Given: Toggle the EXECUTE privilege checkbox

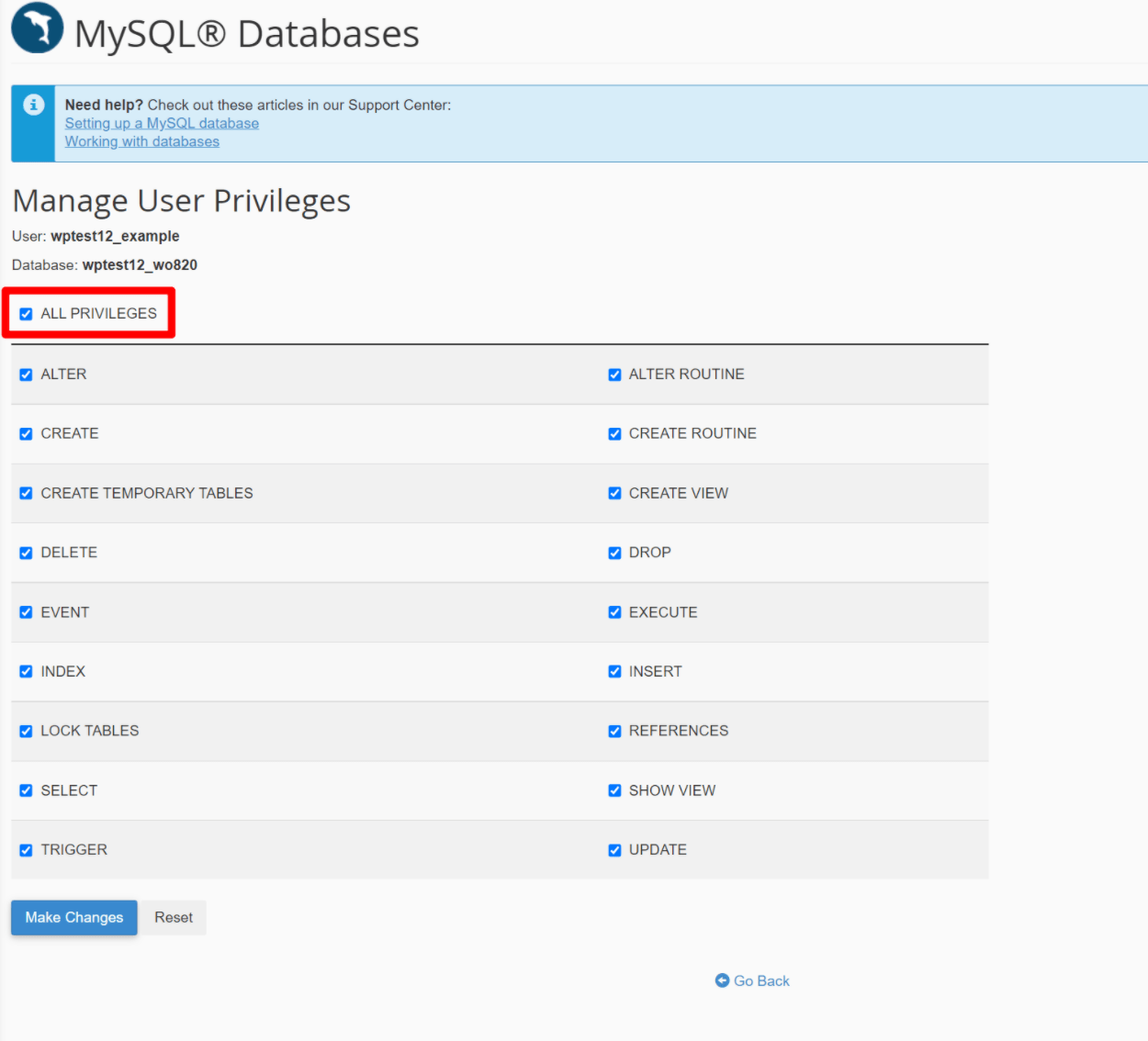Looking at the screenshot, I should tap(614, 612).
